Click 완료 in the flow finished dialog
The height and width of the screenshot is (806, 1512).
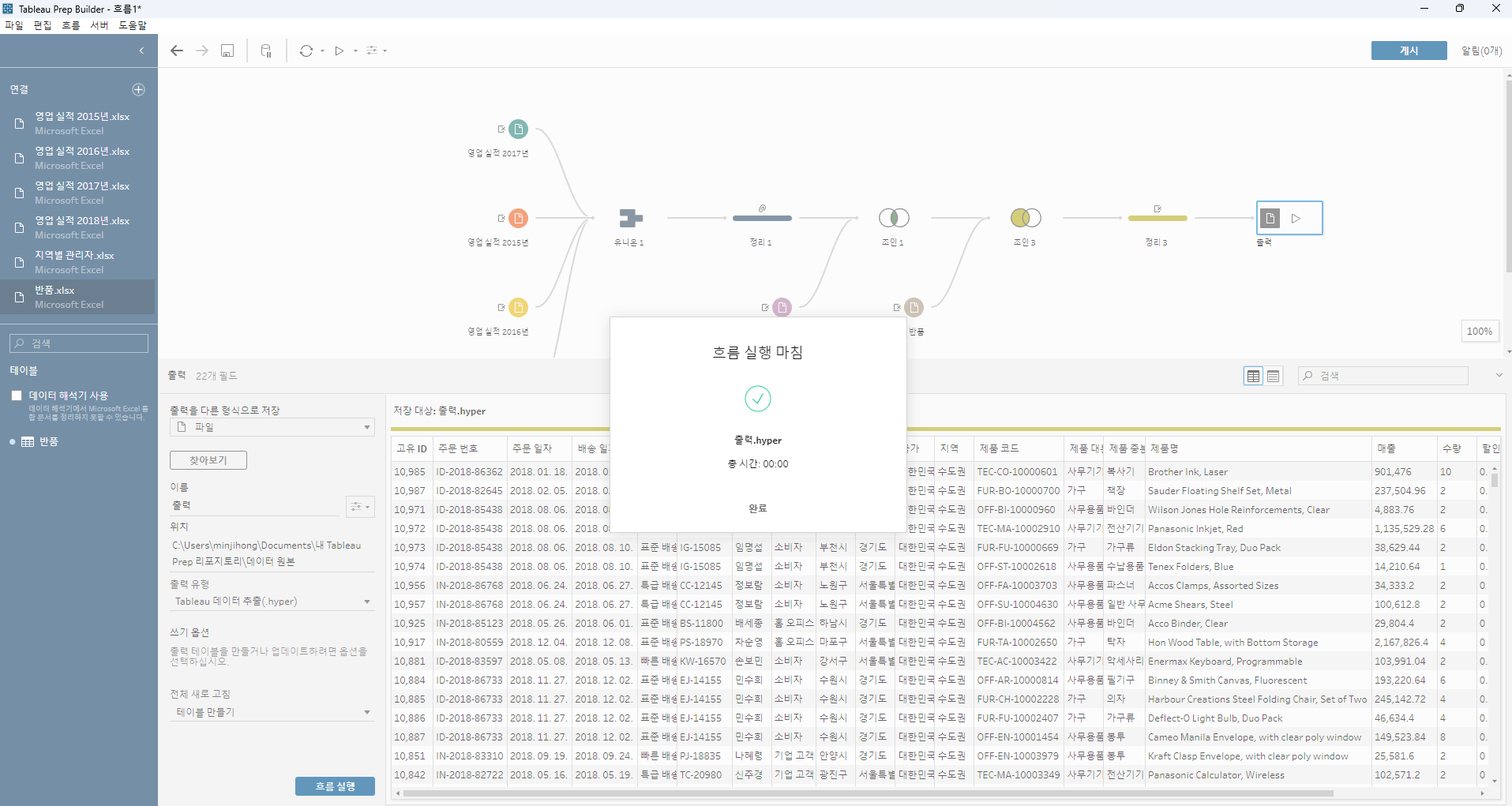[x=758, y=508]
